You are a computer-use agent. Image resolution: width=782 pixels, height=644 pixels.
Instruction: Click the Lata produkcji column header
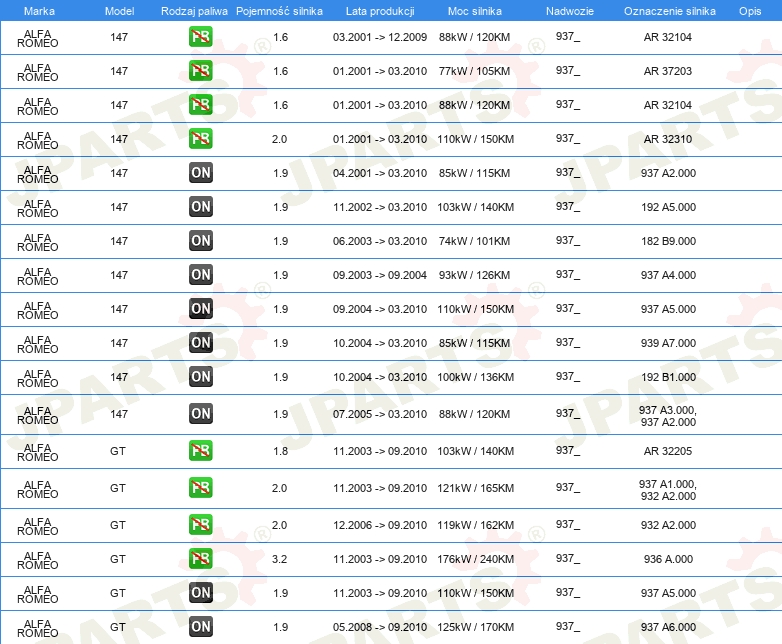click(x=380, y=11)
